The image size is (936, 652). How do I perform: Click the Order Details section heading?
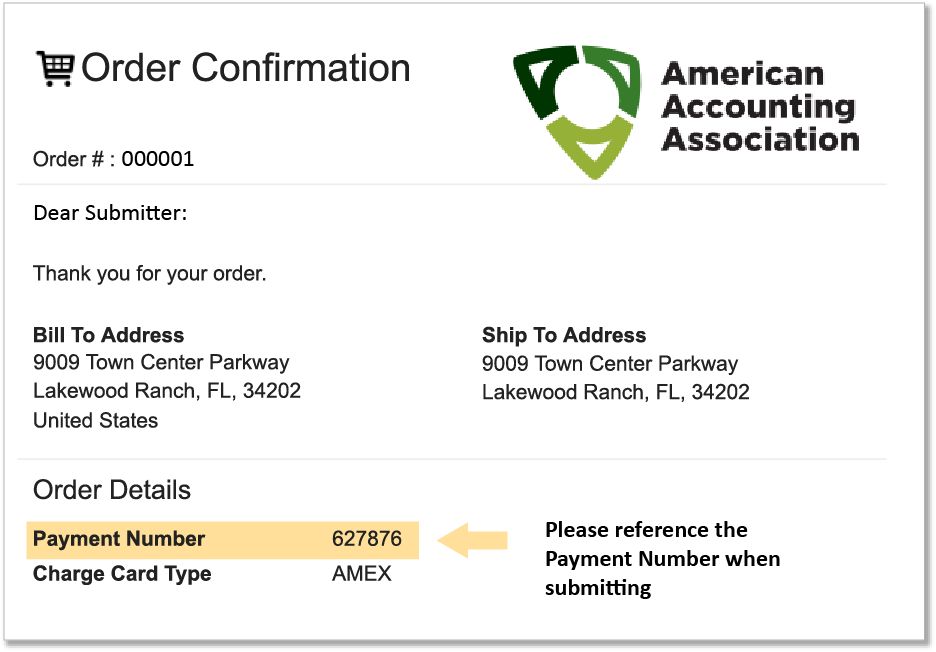coord(112,490)
